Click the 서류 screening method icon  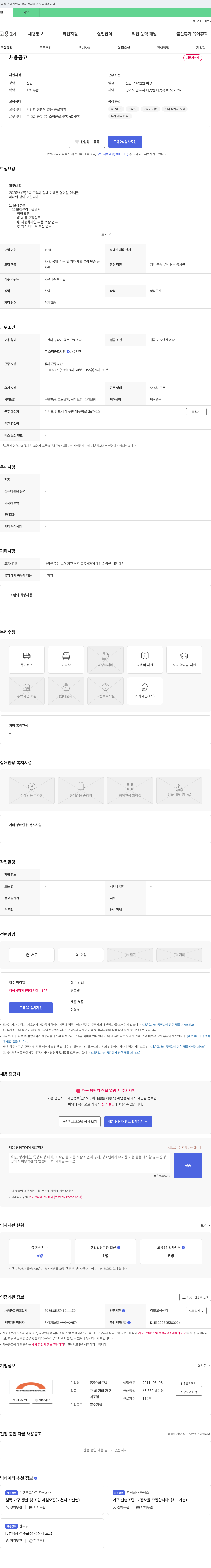tap(32, 955)
